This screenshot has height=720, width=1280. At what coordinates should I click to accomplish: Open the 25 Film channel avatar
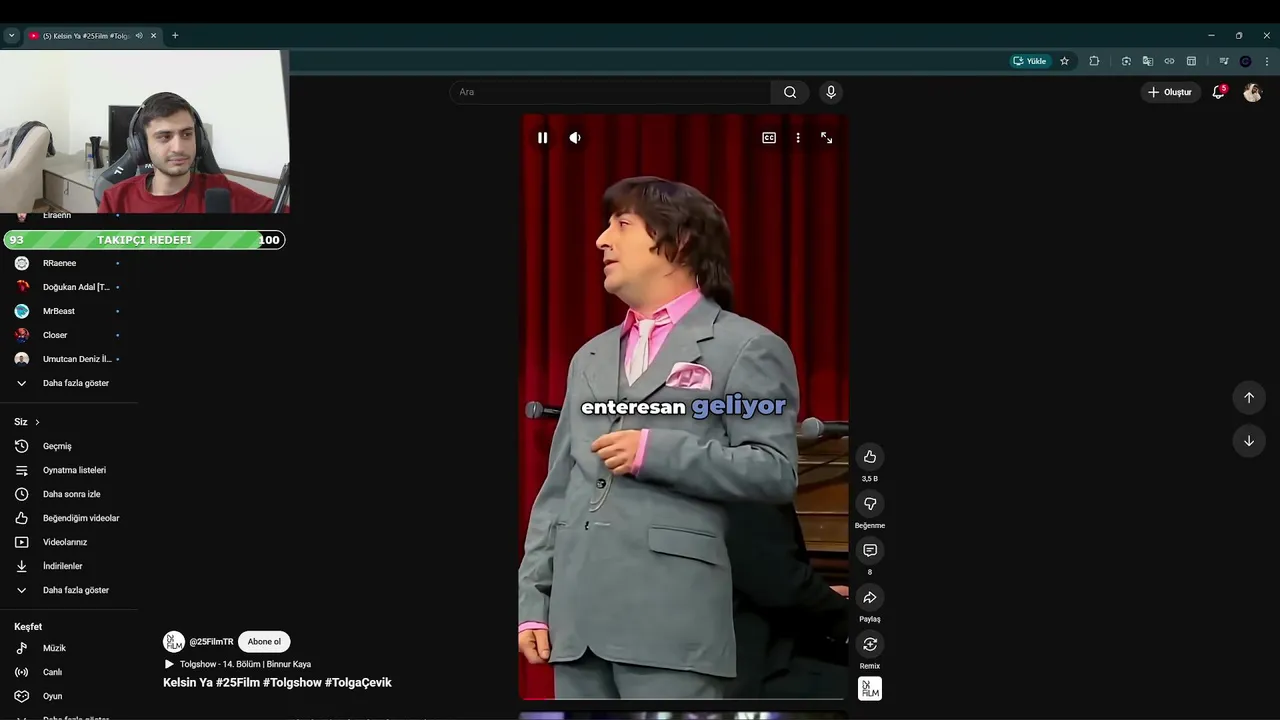point(174,642)
